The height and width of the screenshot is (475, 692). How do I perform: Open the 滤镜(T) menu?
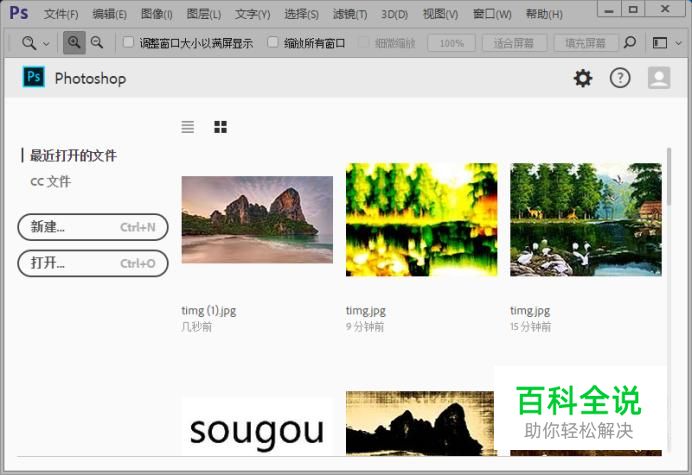[x=350, y=14]
